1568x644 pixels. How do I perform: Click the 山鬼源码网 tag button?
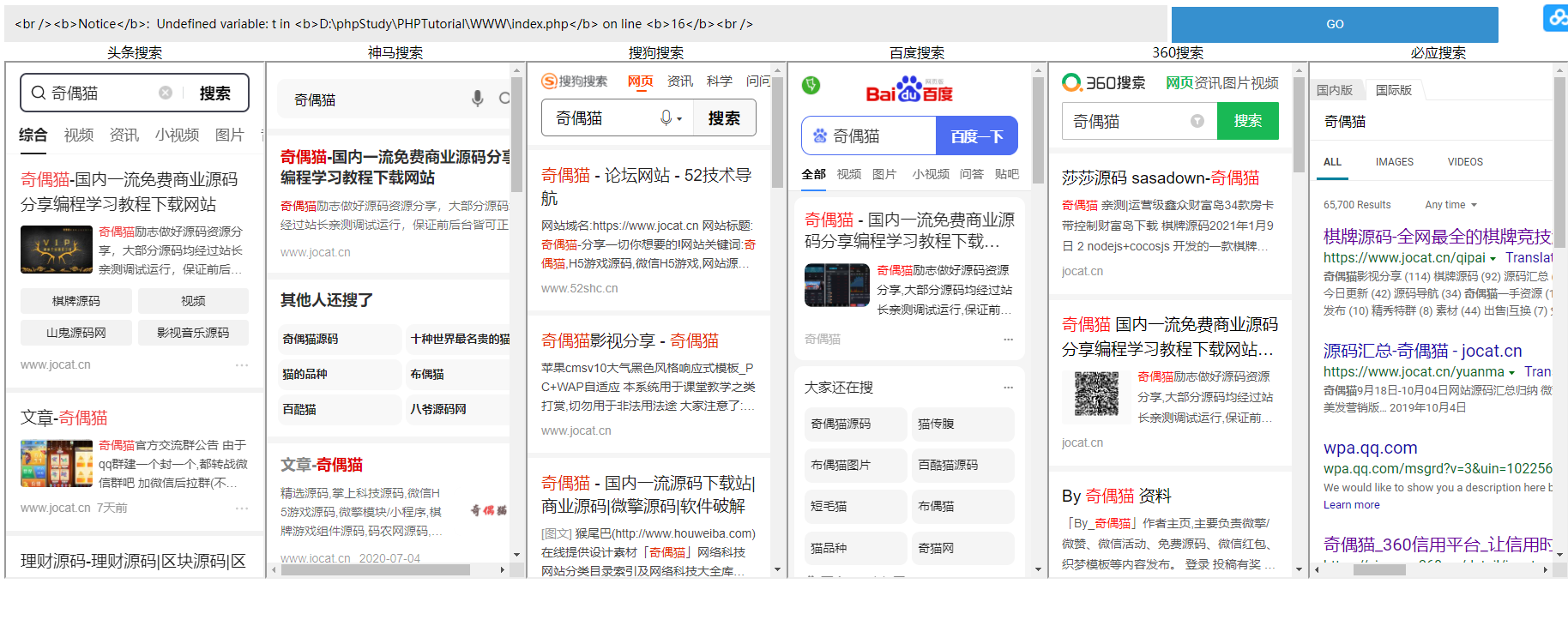click(x=76, y=333)
